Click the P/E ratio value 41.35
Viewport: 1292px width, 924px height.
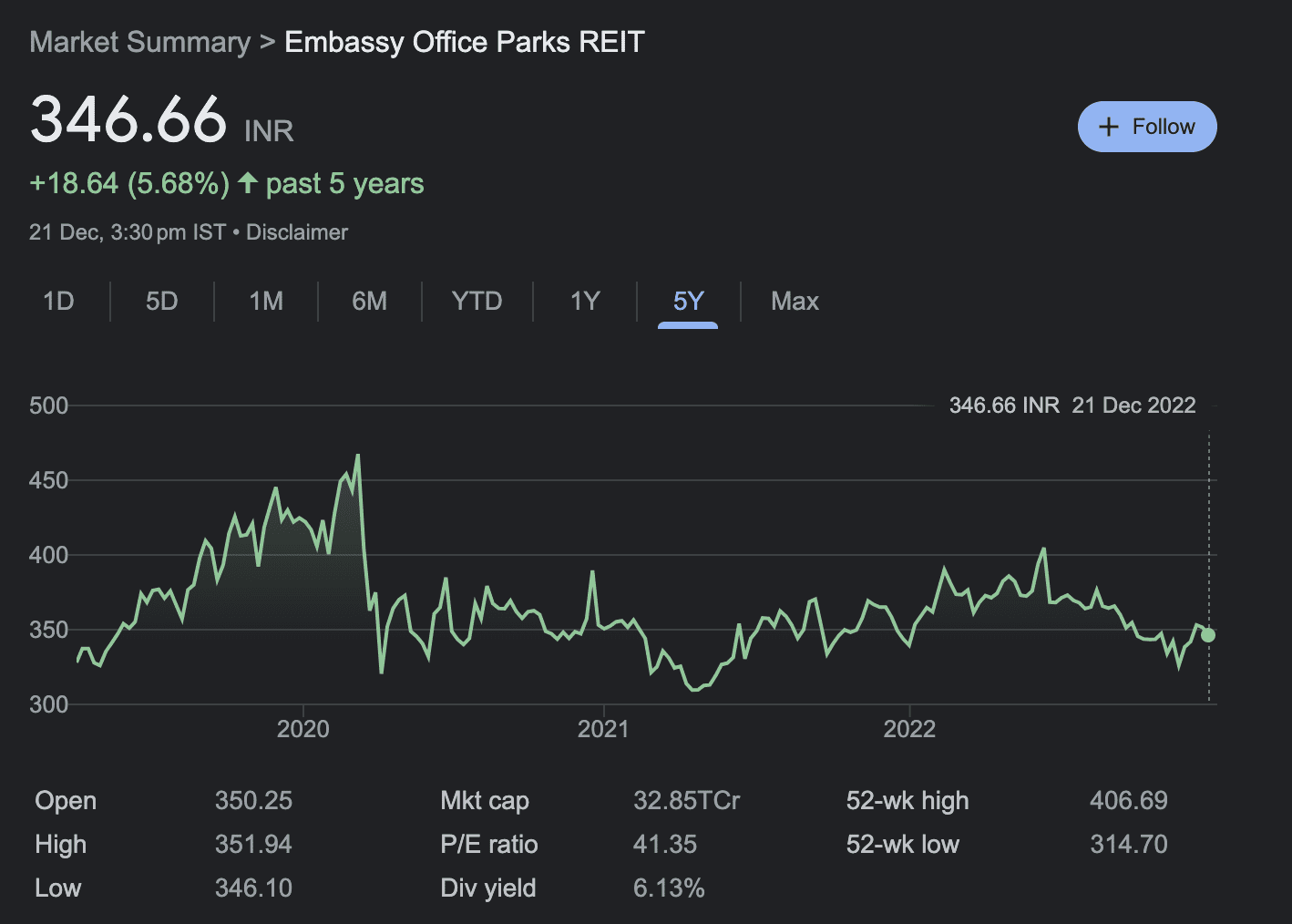pyautogui.click(x=665, y=845)
